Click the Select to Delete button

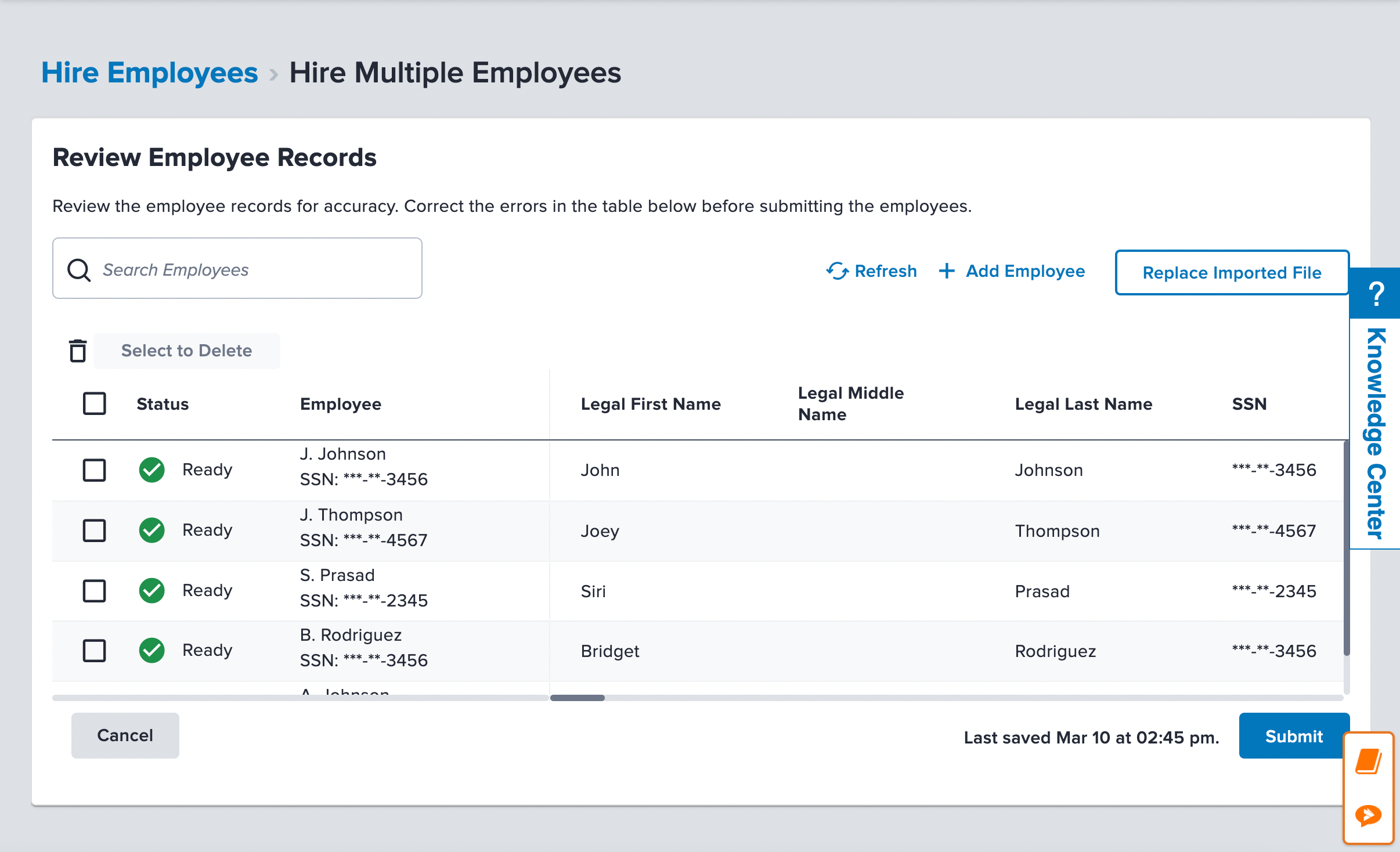[186, 351]
